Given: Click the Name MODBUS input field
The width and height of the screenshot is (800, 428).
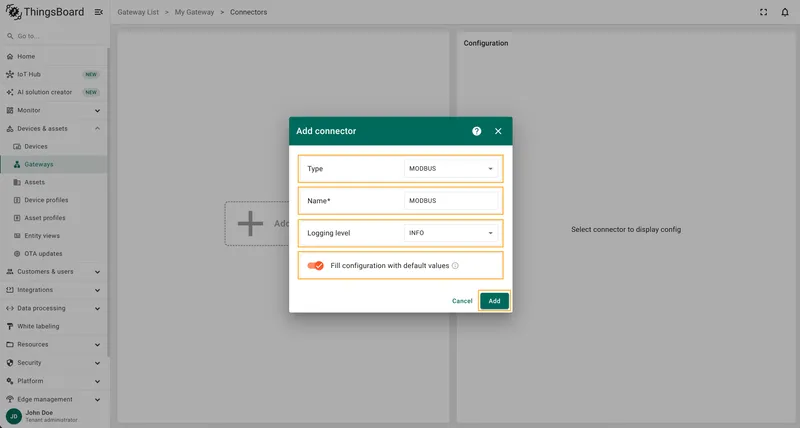Looking at the screenshot, I should pos(451,200).
